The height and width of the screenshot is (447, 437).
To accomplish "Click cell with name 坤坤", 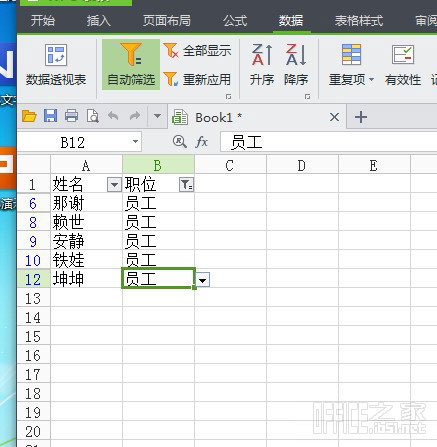I will pos(86,279).
